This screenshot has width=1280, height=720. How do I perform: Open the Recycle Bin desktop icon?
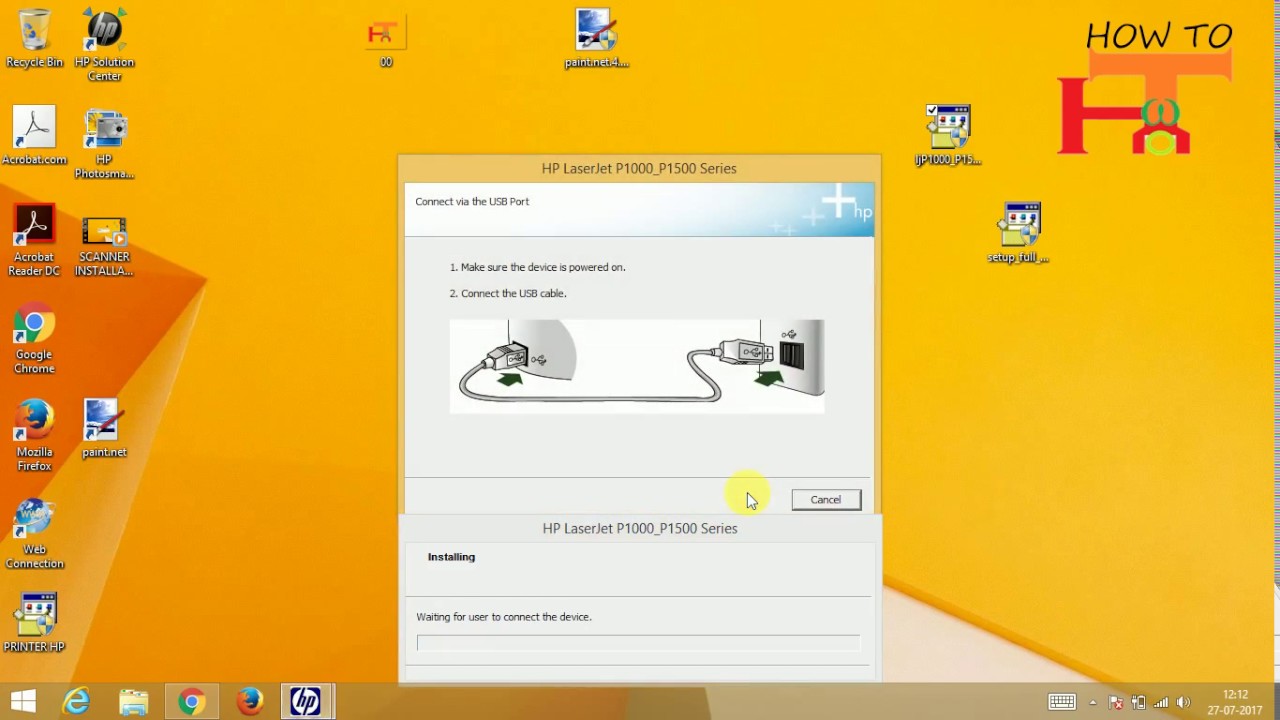pyautogui.click(x=34, y=38)
